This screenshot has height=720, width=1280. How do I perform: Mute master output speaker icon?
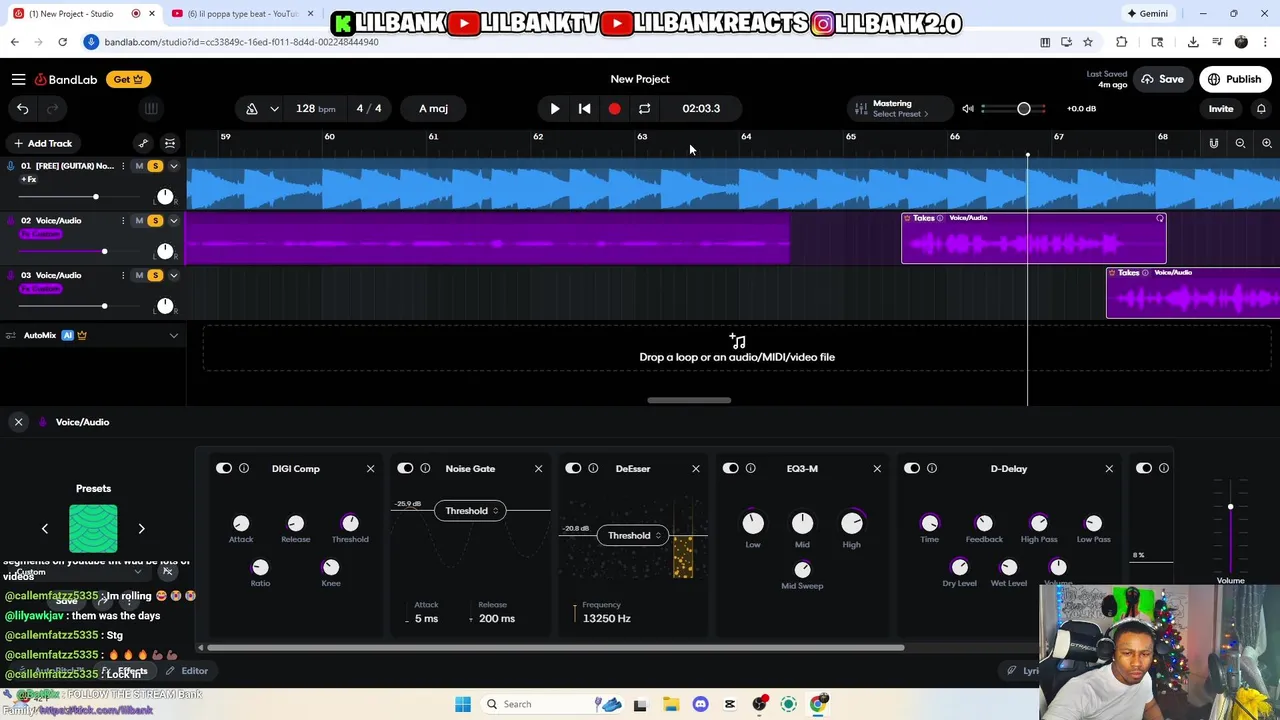(x=968, y=108)
